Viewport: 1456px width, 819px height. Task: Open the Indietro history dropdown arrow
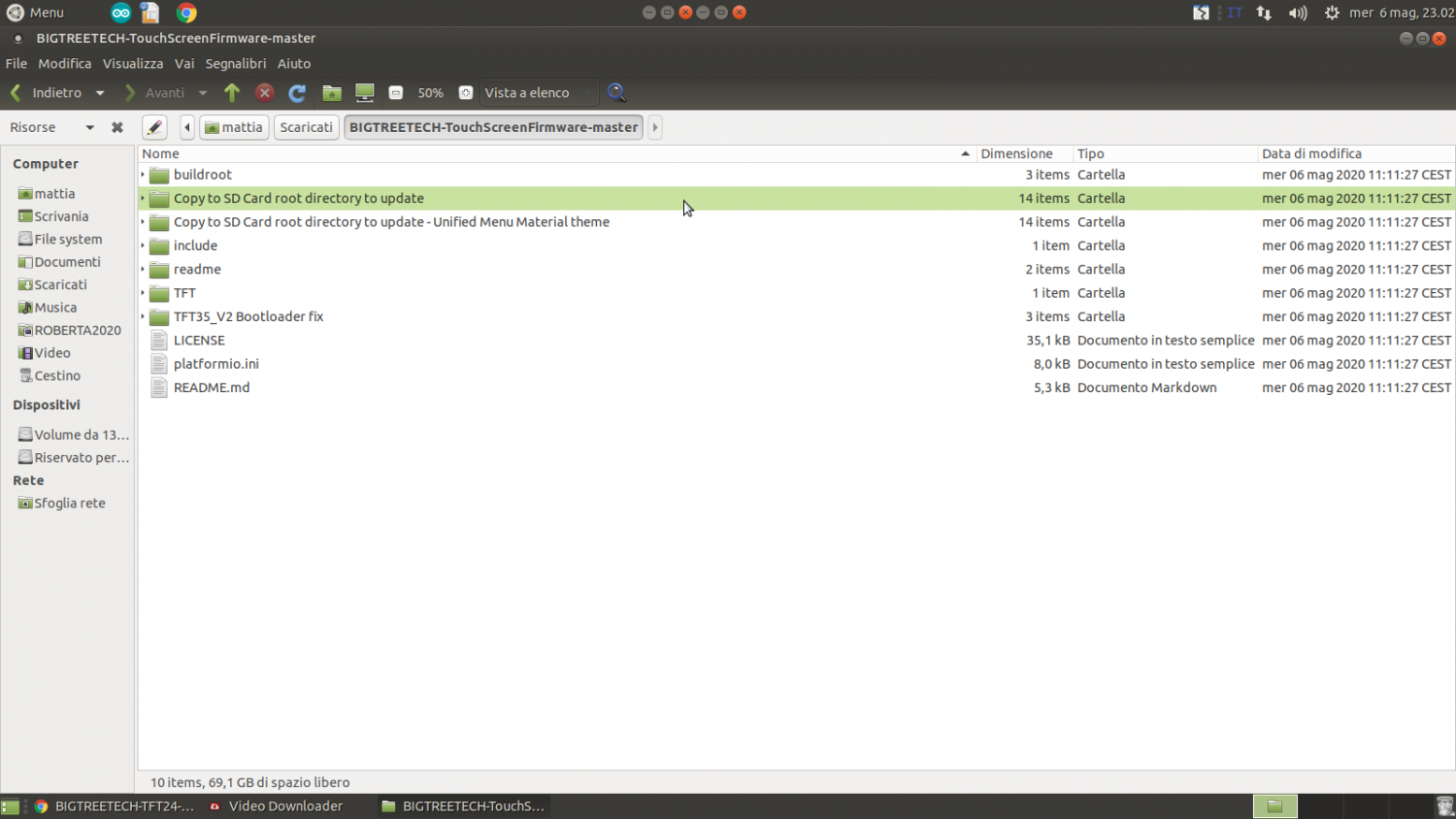[x=100, y=93]
